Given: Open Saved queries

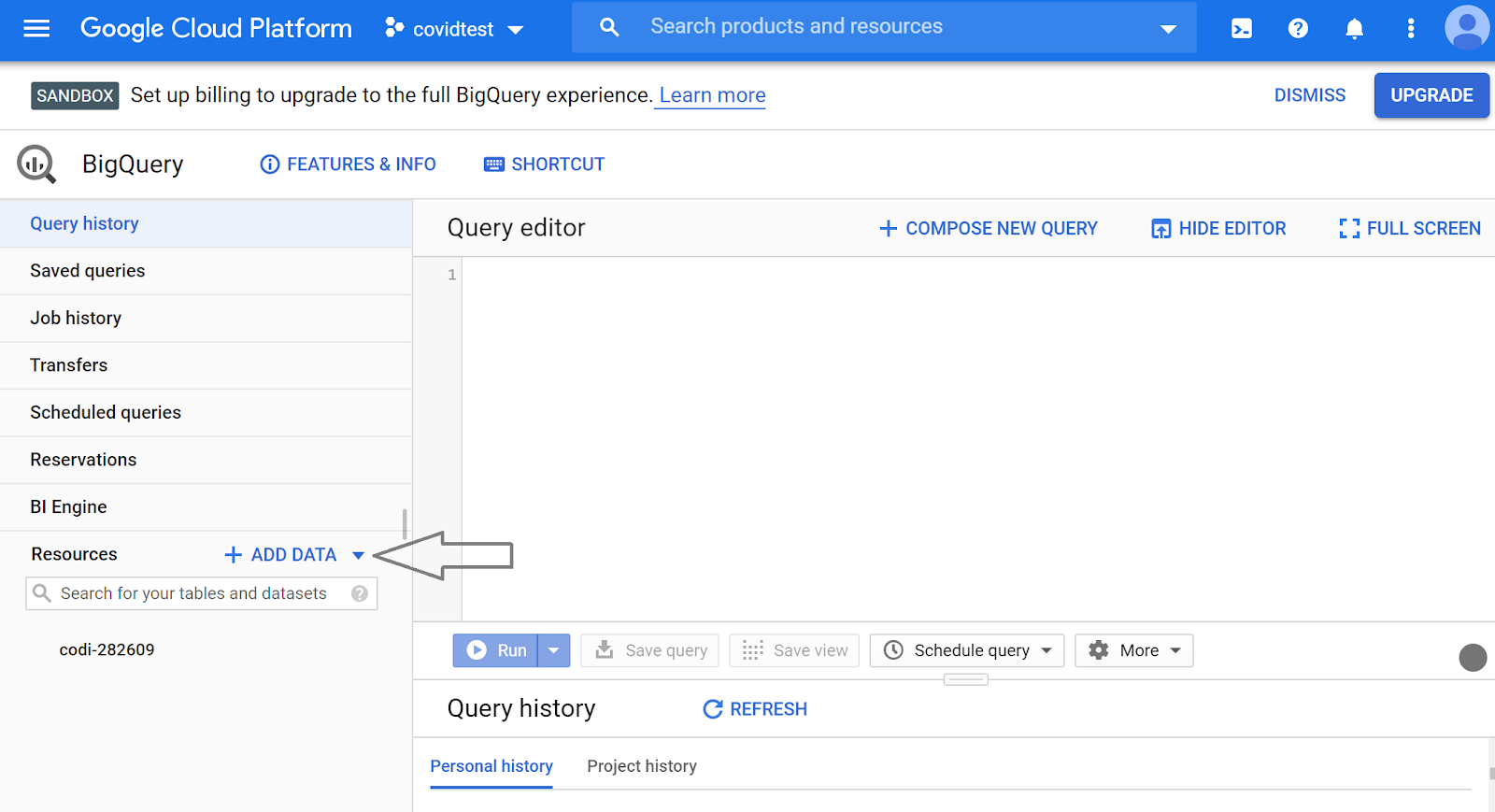Looking at the screenshot, I should tap(206, 271).
